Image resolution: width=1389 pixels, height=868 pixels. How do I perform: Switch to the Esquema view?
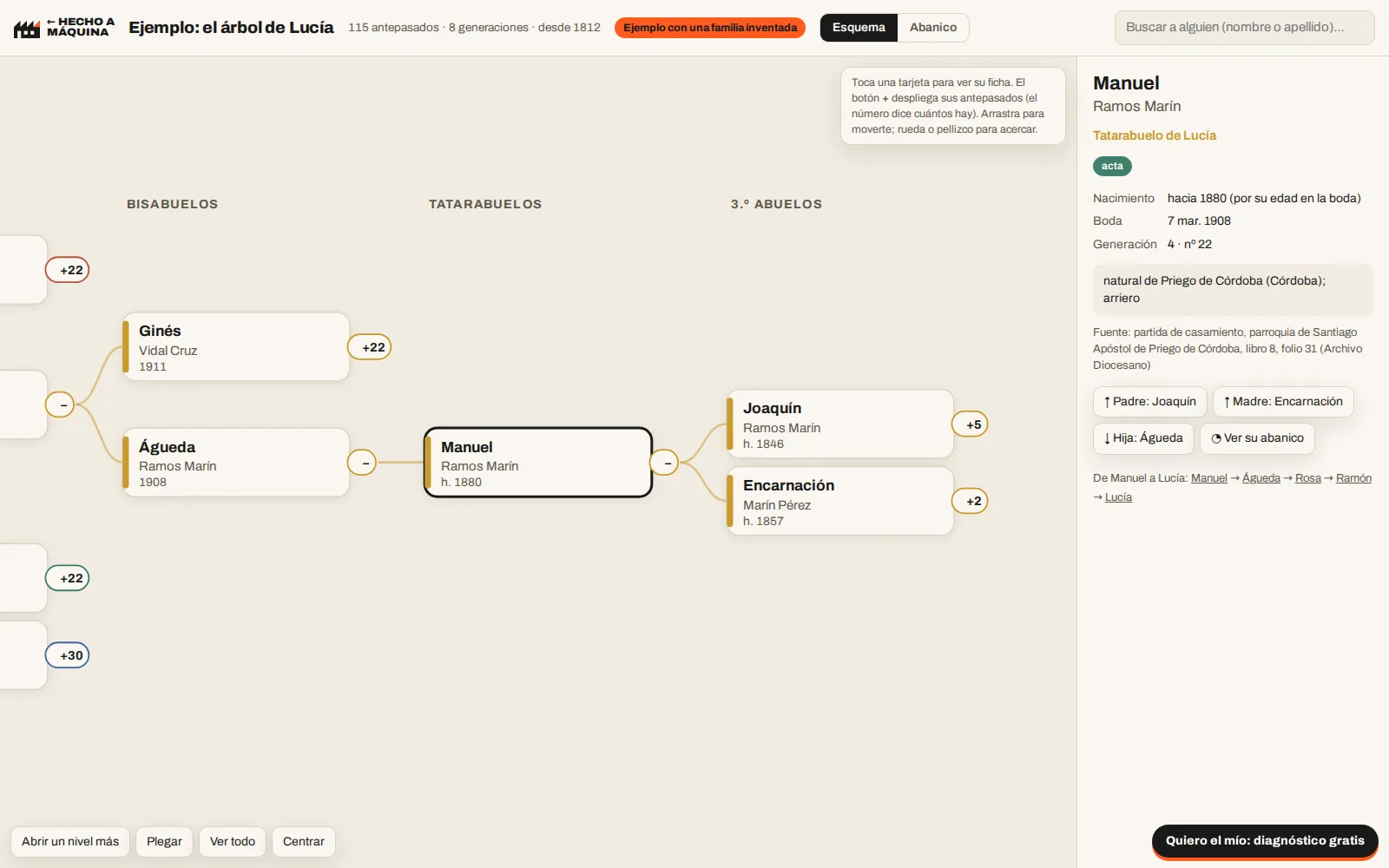[859, 28]
